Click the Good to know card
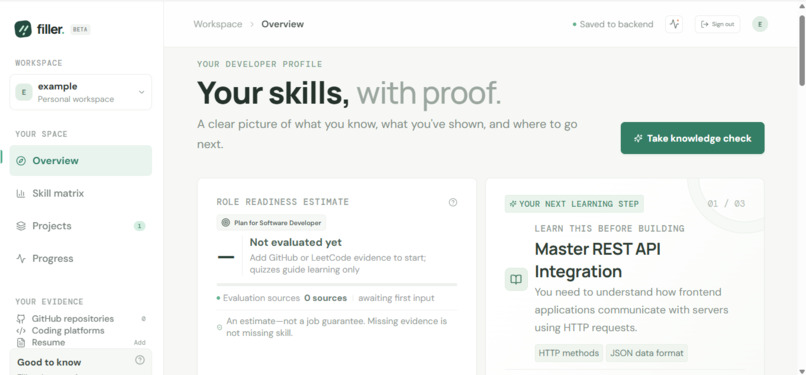 [81, 362]
